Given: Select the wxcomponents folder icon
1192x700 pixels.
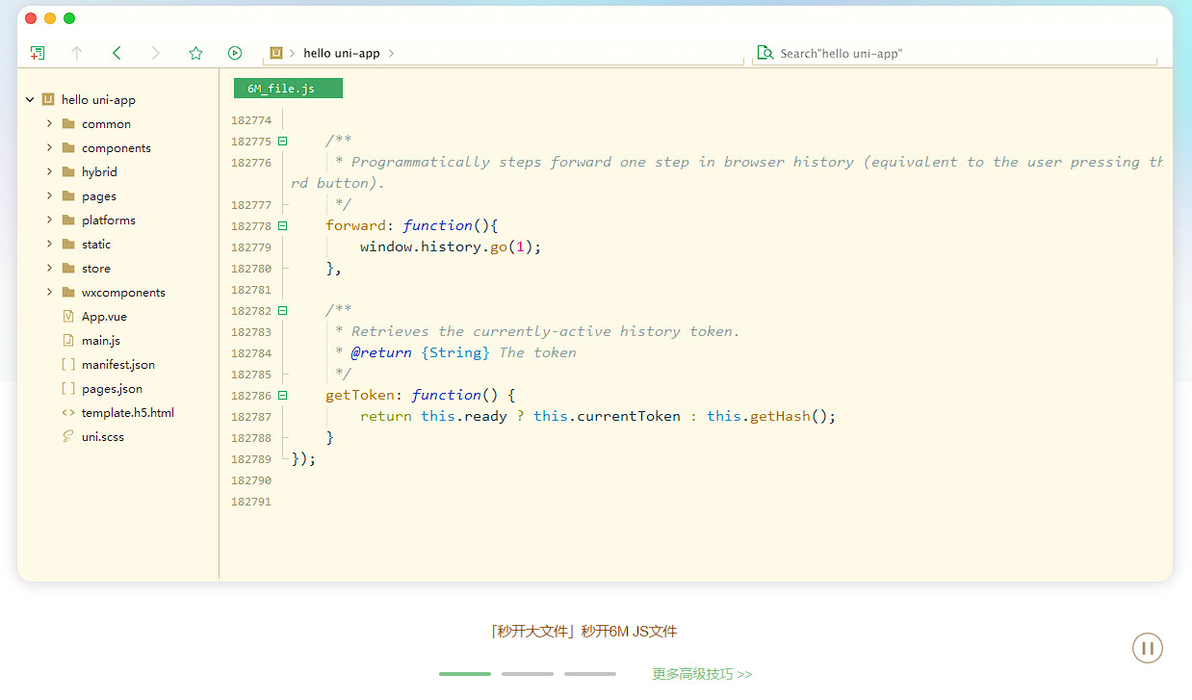Looking at the screenshot, I should pyautogui.click(x=68, y=292).
